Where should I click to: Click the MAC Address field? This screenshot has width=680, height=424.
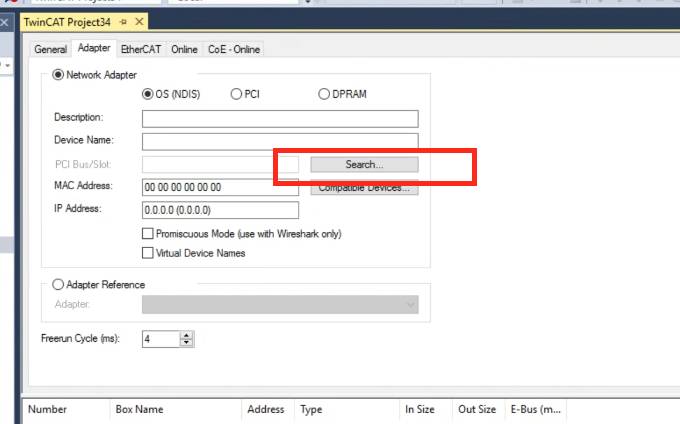[220, 187]
